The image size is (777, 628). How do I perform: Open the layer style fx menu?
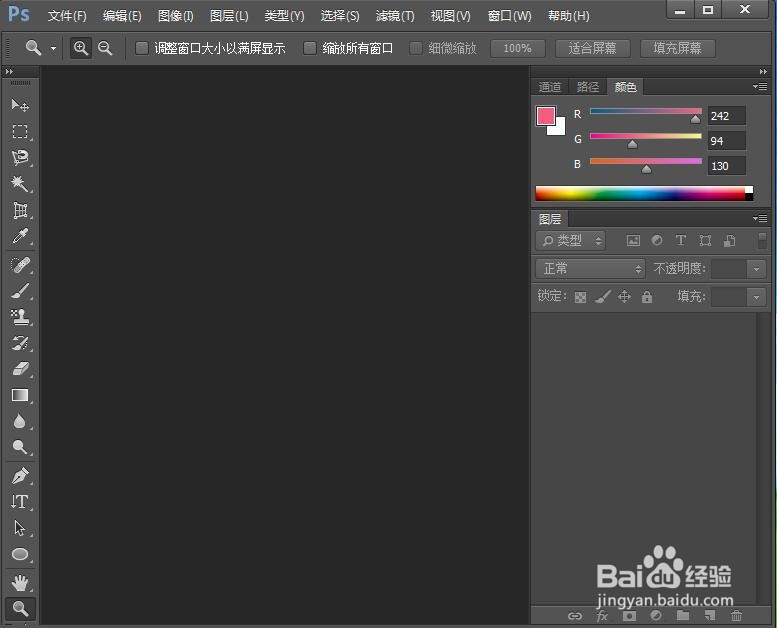pyautogui.click(x=602, y=616)
